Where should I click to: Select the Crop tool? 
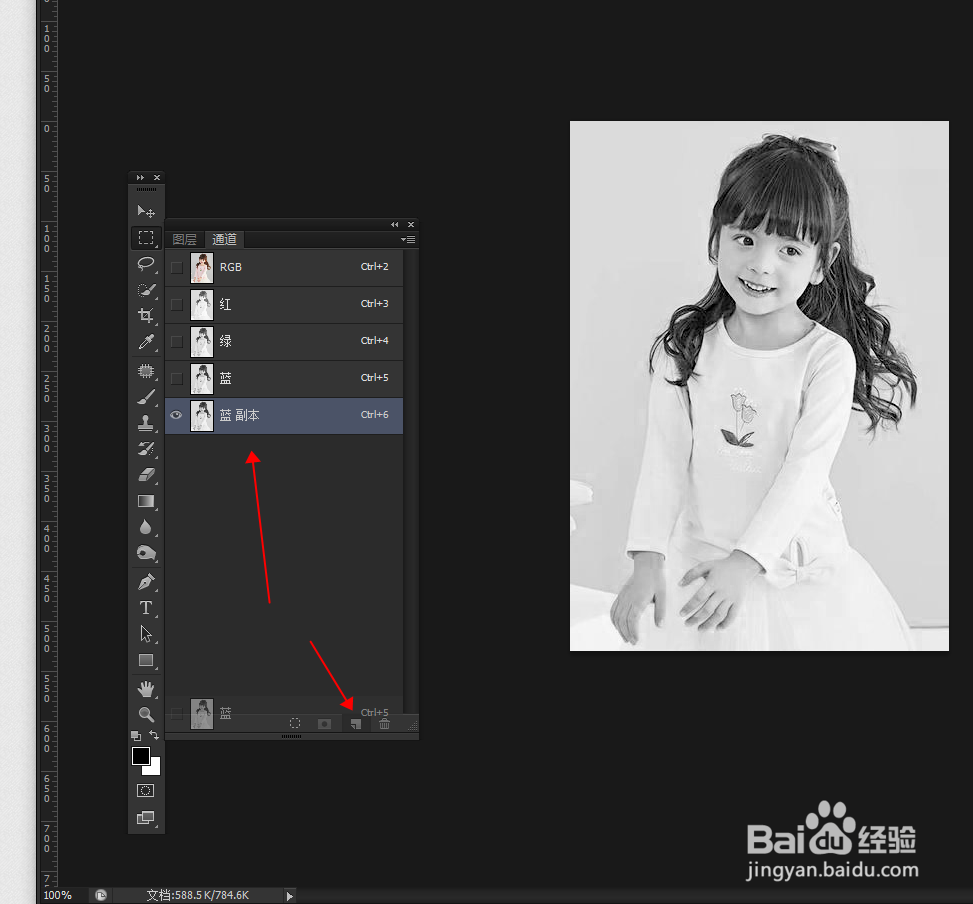coord(146,316)
